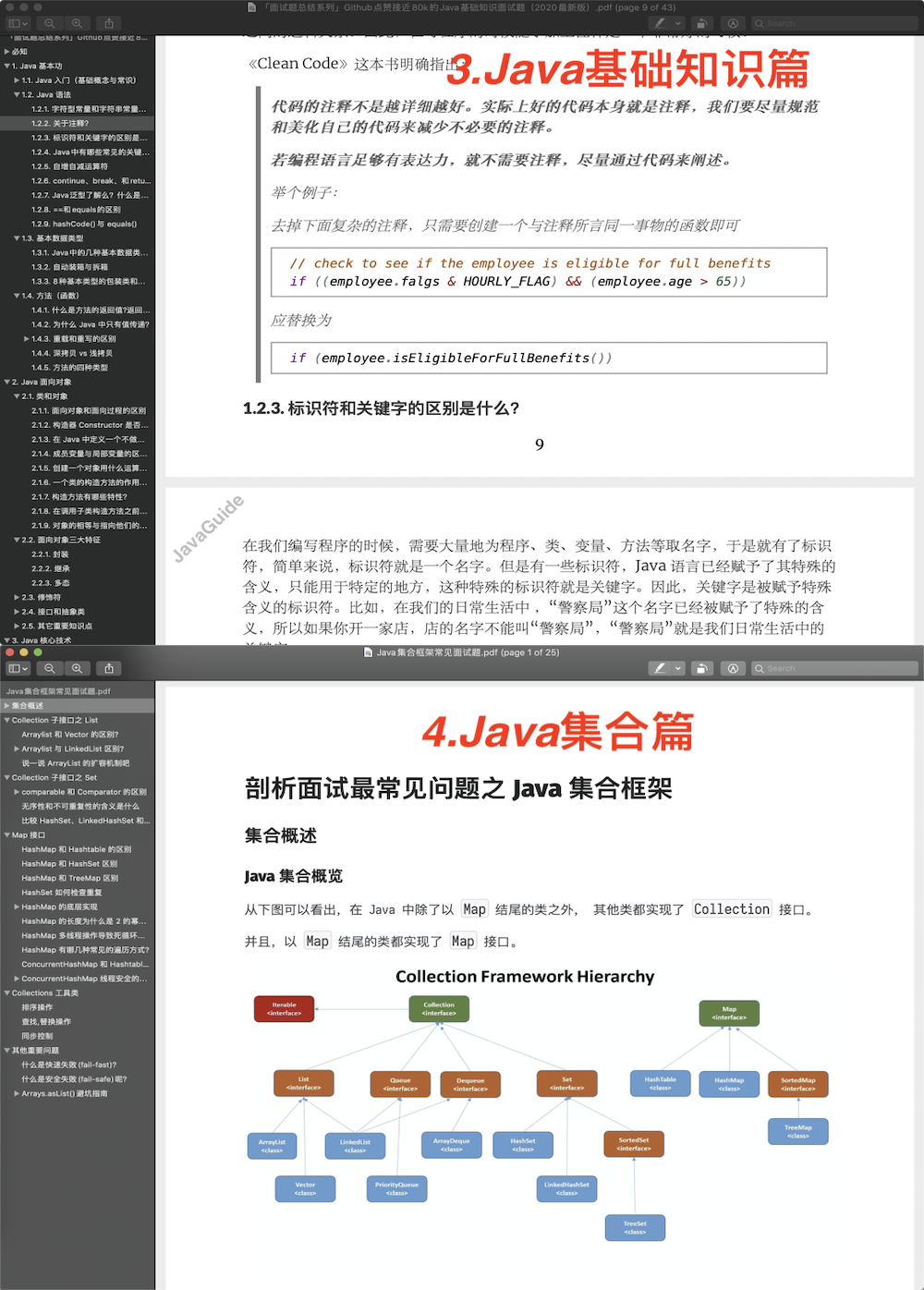
Task: Open highlight arrow in Java集合 PDF window
Action: tap(678, 668)
